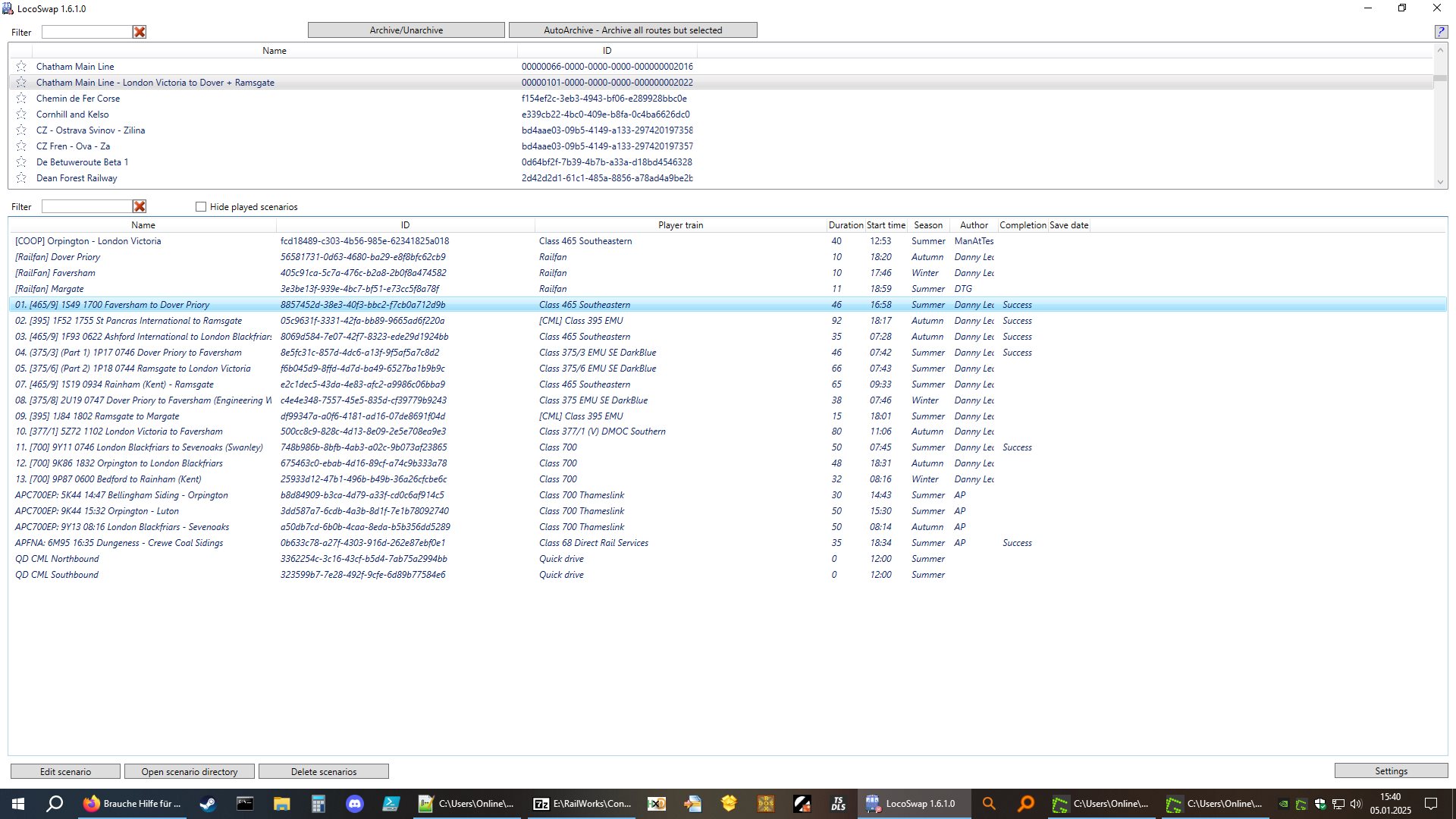Star the Chatham Main Line route
This screenshot has width=1456, height=819.
coord(21,67)
